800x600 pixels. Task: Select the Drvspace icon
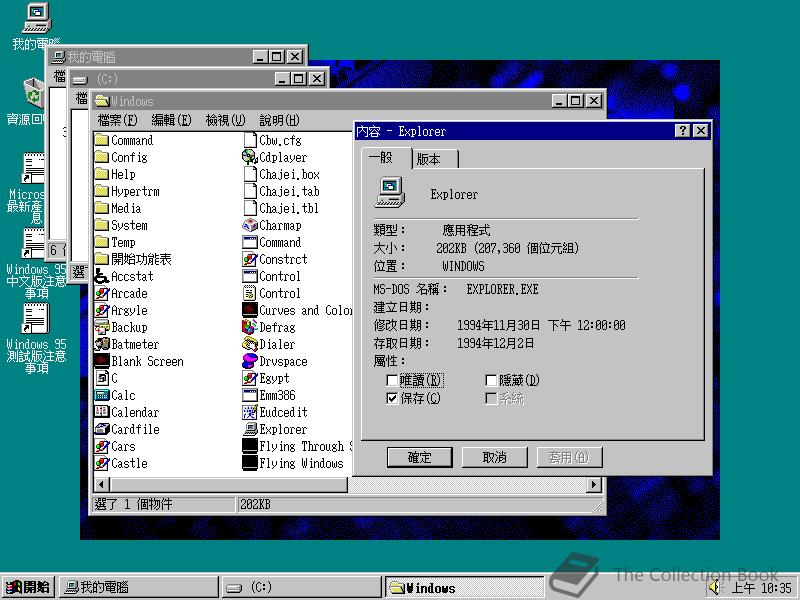[249, 361]
